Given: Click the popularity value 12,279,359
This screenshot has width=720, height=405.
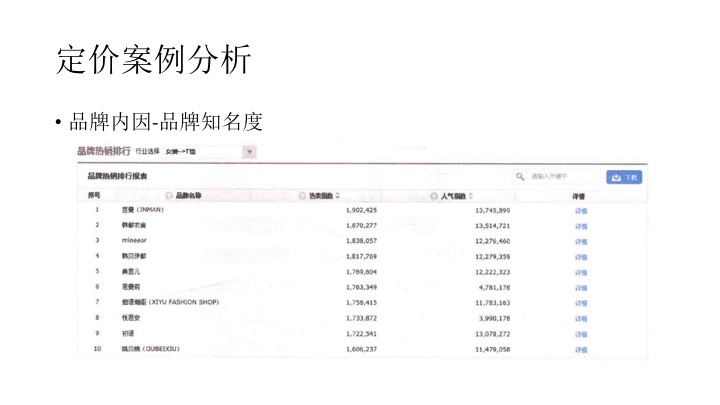Looking at the screenshot, I should [492, 257].
